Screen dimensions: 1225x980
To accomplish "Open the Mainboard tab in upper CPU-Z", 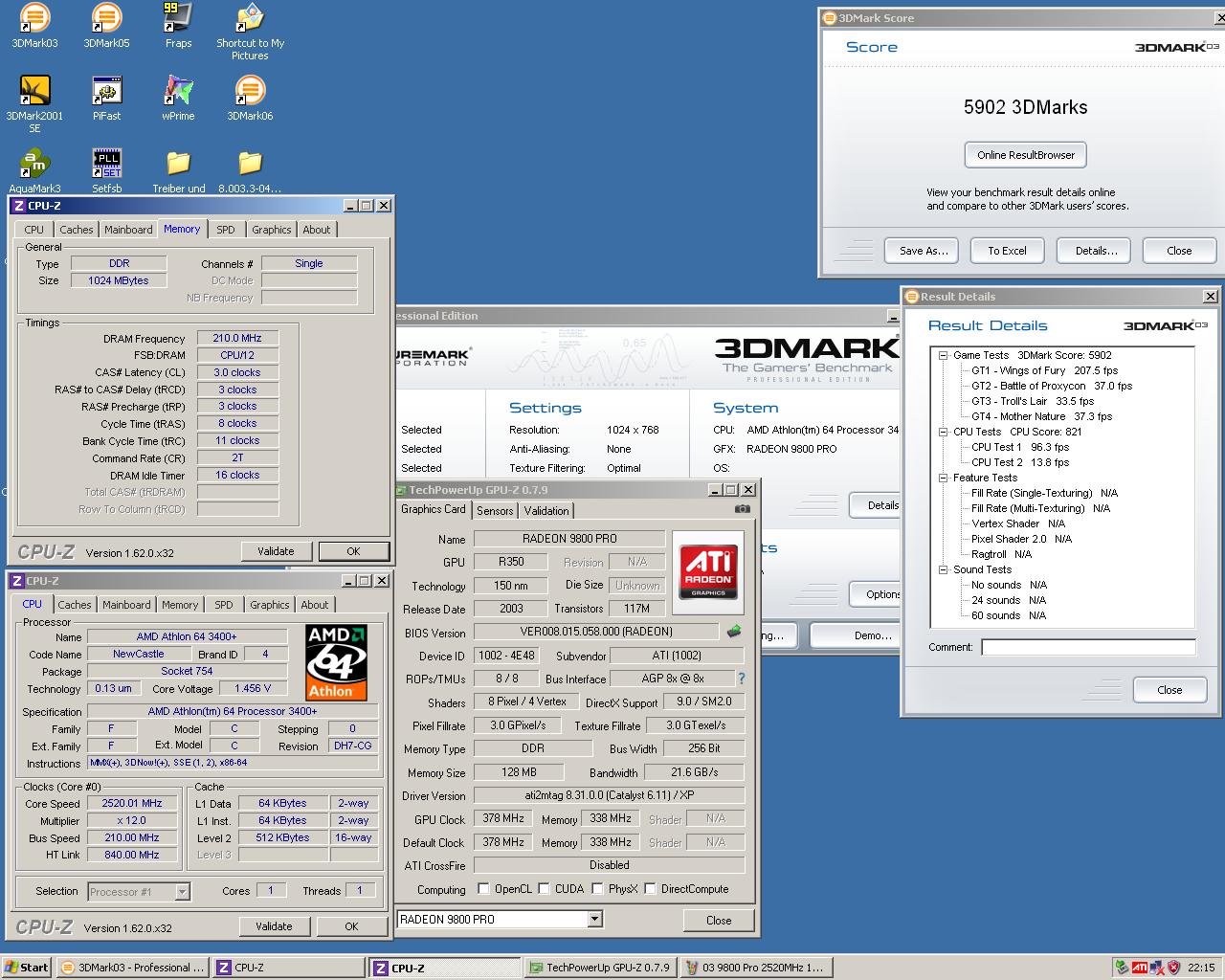I will [128, 230].
